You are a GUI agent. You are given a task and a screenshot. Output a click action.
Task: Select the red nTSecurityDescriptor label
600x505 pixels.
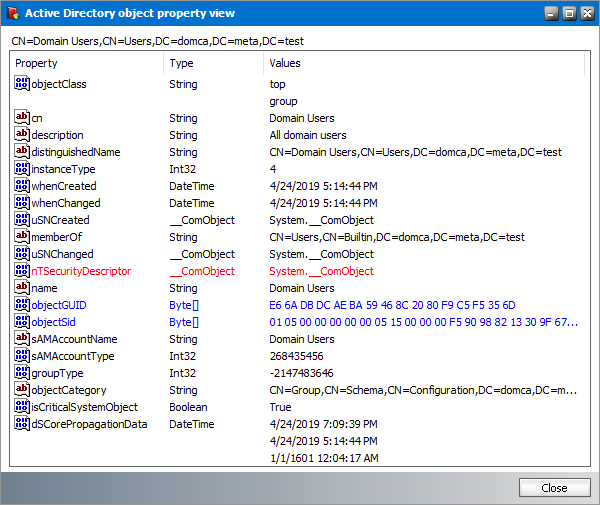coord(81,271)
